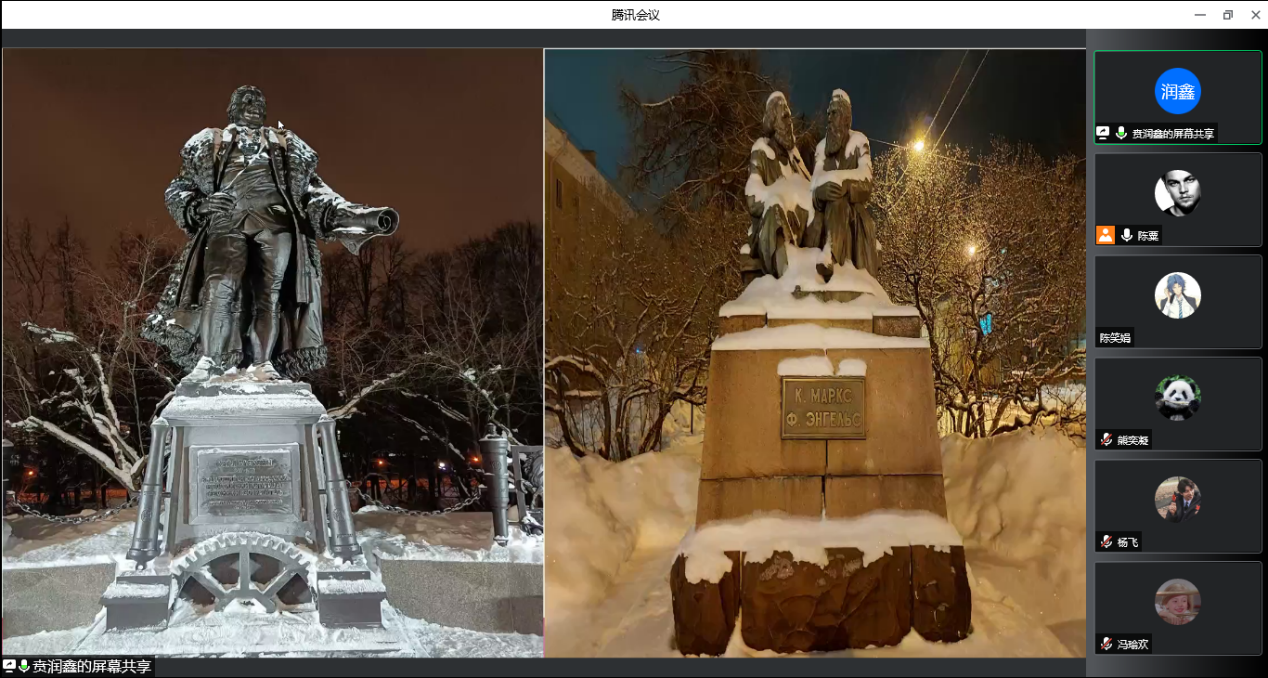Select the panda avatar of 熊奕凝

1177,397
